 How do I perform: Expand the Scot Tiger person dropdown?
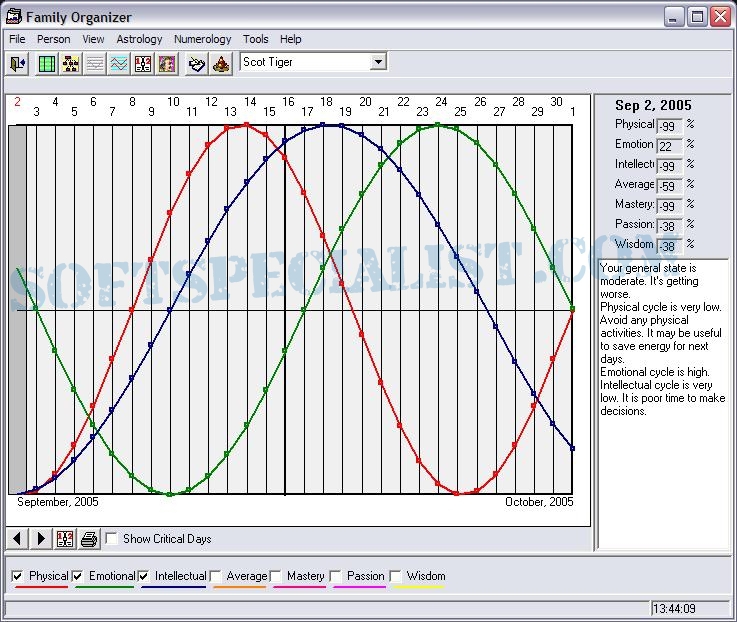click(x=377, y=62)
